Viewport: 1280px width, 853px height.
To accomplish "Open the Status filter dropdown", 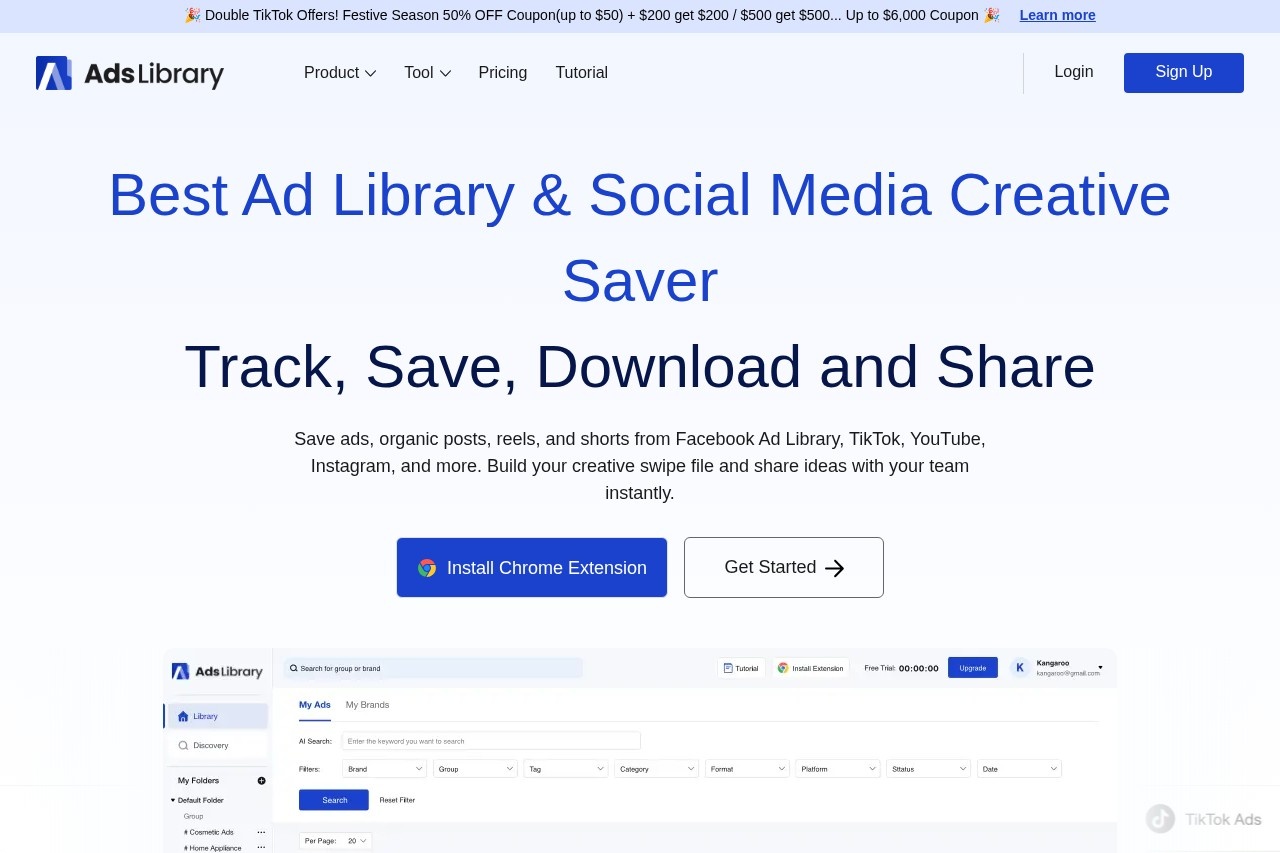I will tap(929, 769).
